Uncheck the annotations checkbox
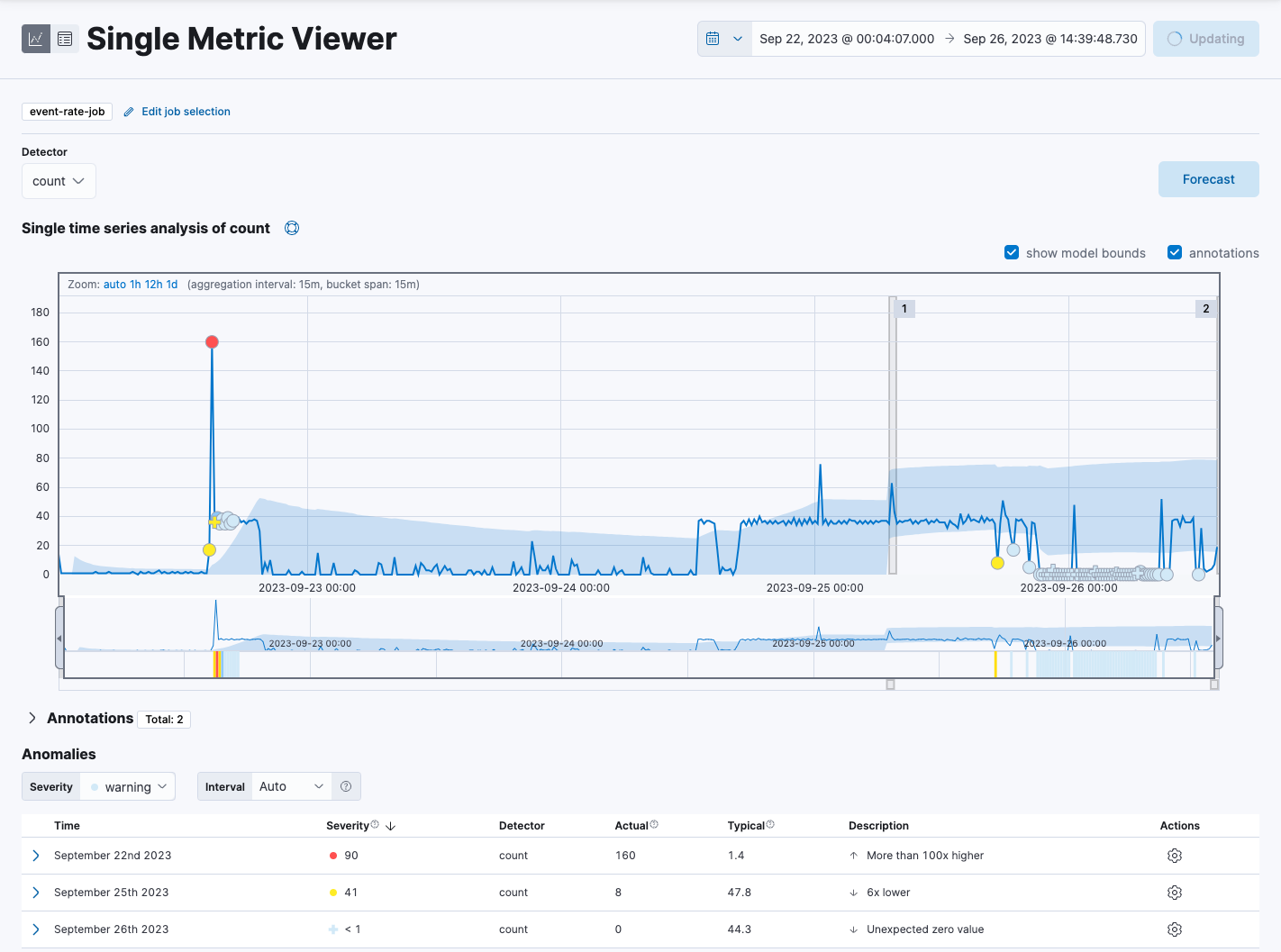This screenshot has width=1281, height=952. click(1175, 253)
